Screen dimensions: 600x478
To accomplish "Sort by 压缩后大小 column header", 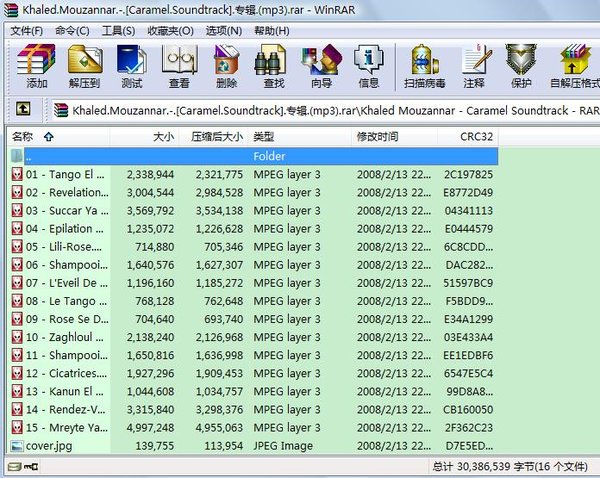I will tap(214, 137).
